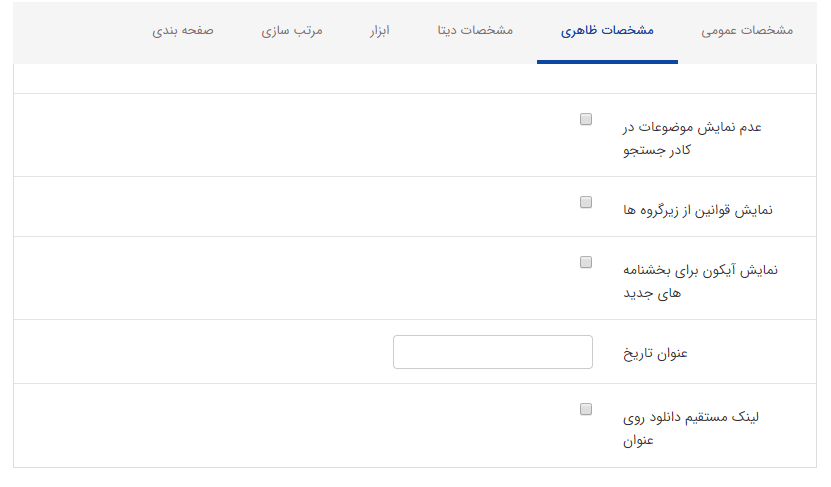
Task: Open the مرتب سازی tab
Action: click(292, 31)
